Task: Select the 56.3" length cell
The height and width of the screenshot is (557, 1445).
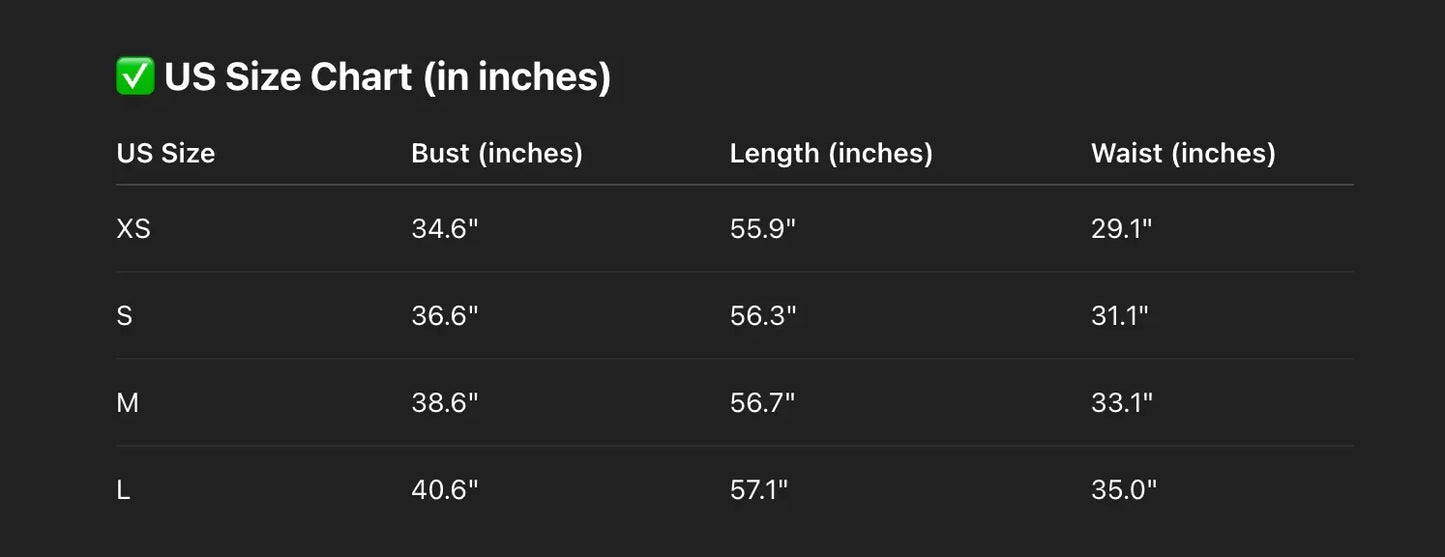Action: click(x=763, y=316)
